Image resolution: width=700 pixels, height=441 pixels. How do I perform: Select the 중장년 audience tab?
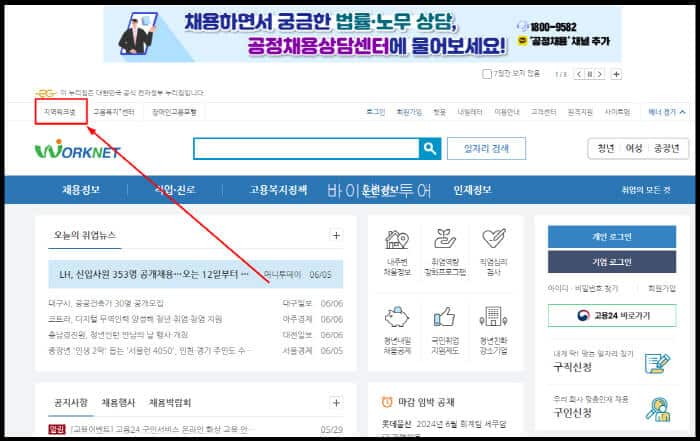click(666, 149)
